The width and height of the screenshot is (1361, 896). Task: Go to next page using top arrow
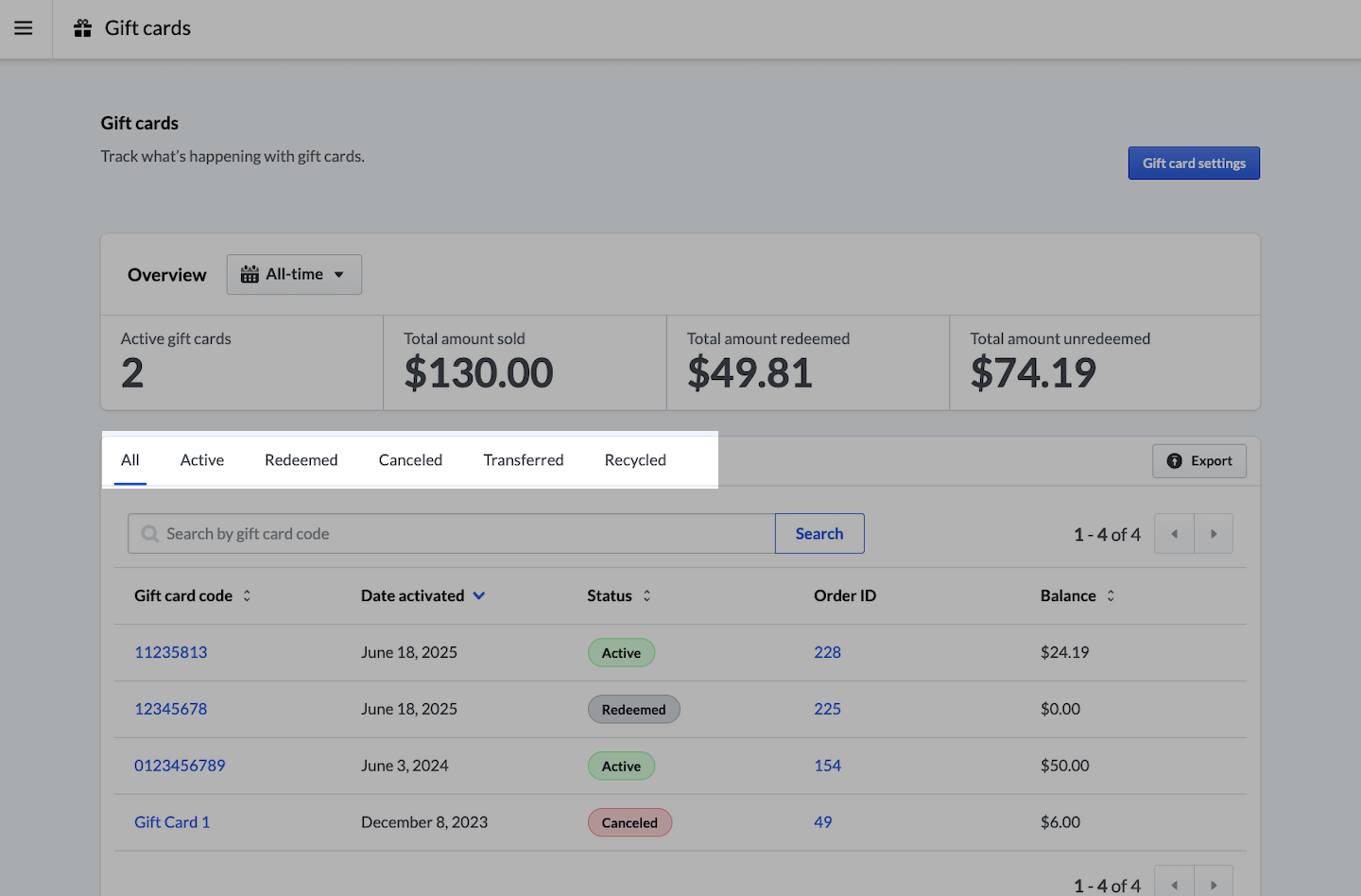1214,534
